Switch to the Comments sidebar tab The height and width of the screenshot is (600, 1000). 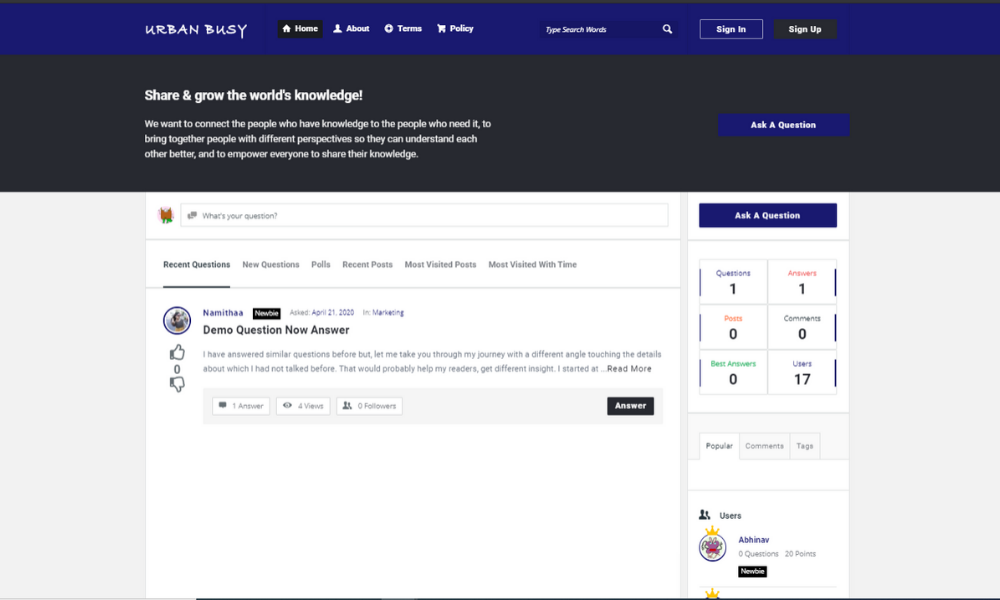click(x=764, y=446)
